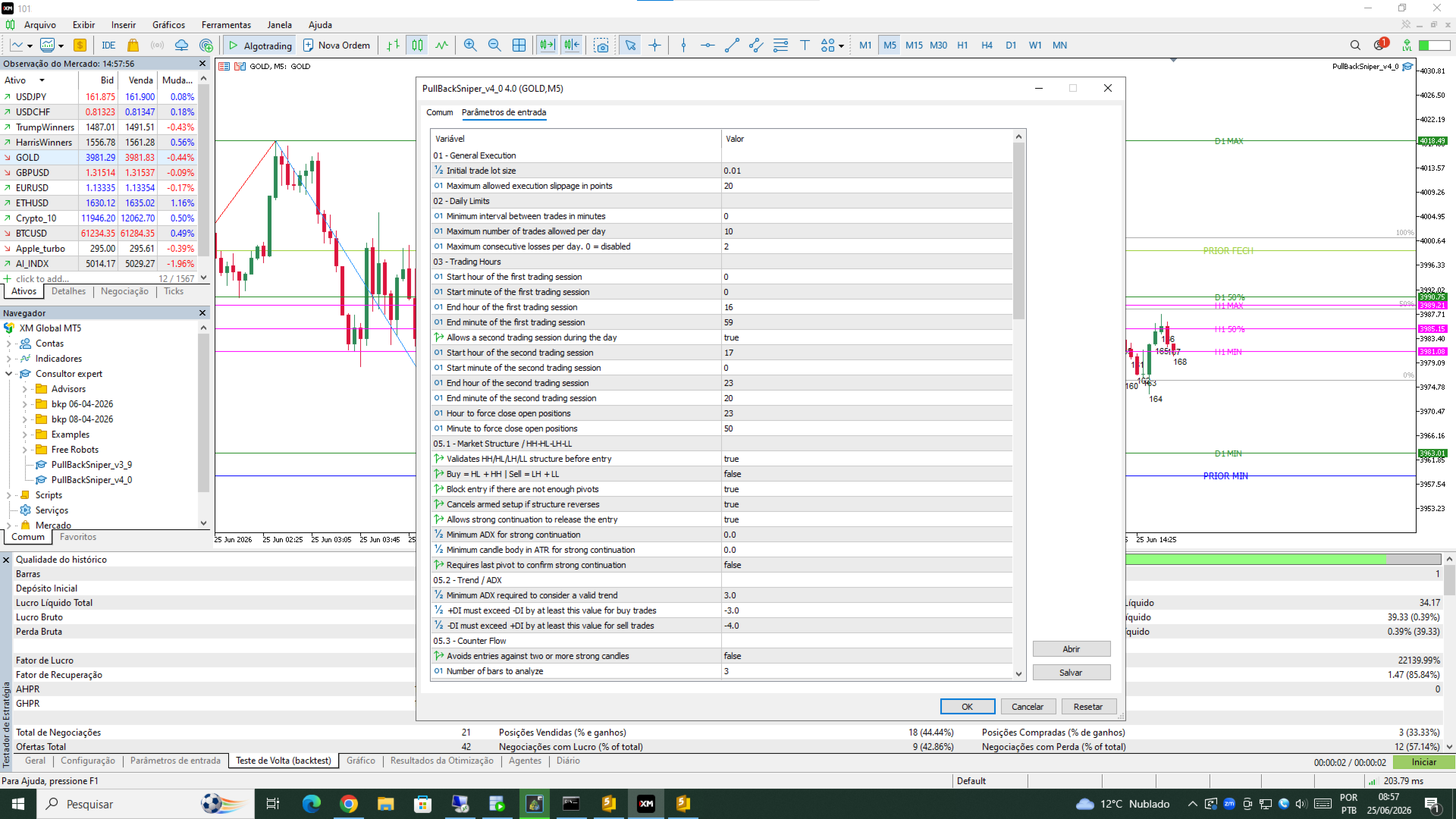
Task: Open the graphical objects dropdown arrow
Action: (842, 46)
